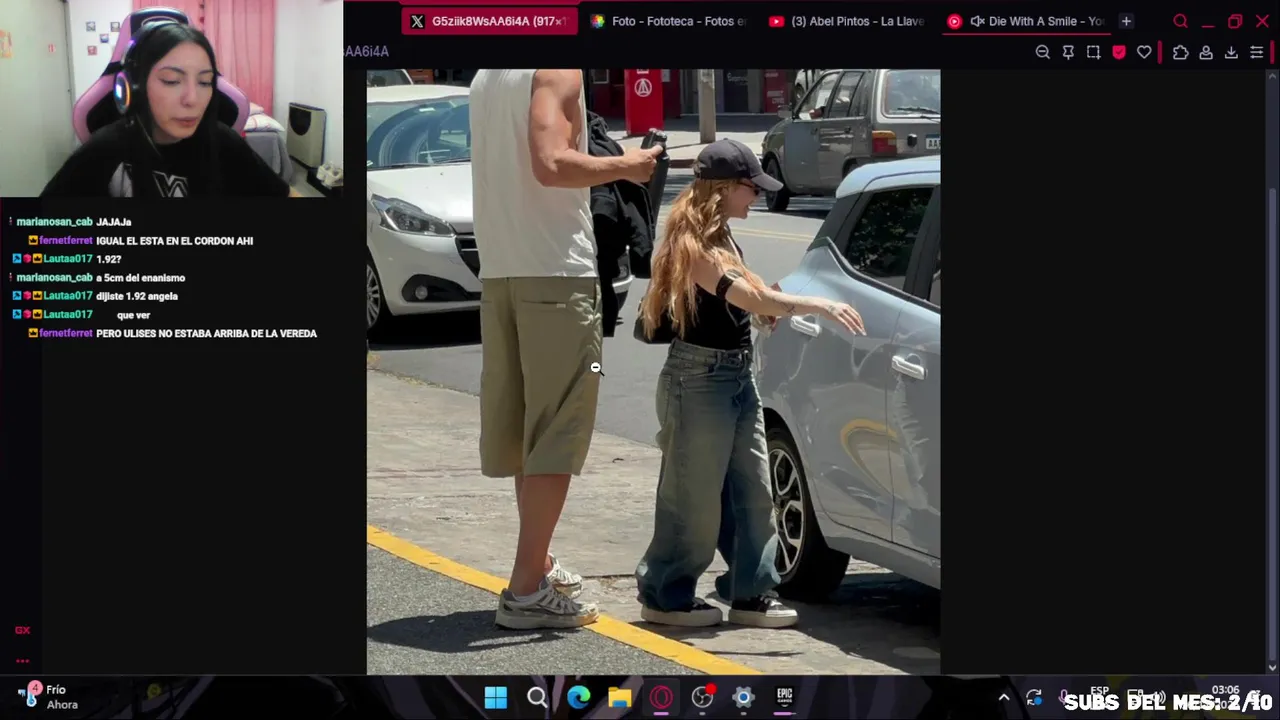The width and height of the screenshot is (1280, 720).
Task: Click the tab search magnifier icon
Action: 1180,21
